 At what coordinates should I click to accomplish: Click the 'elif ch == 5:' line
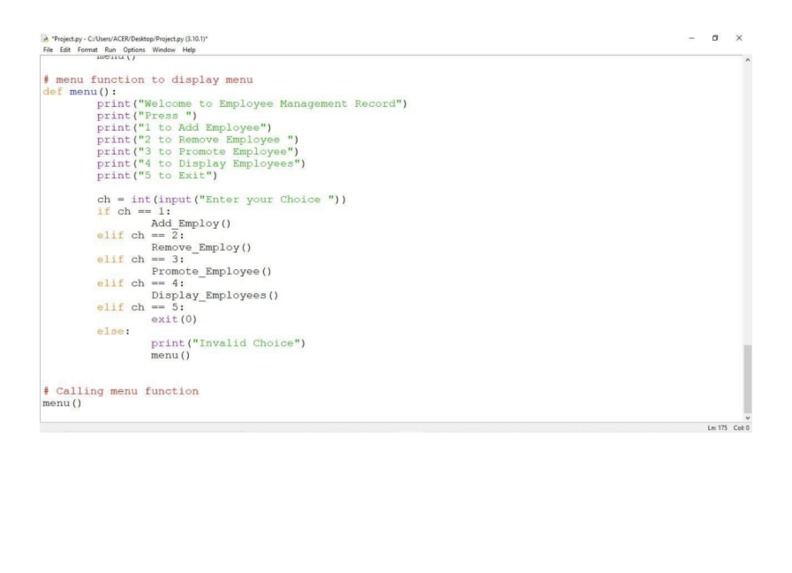click(x=141, y=308)
